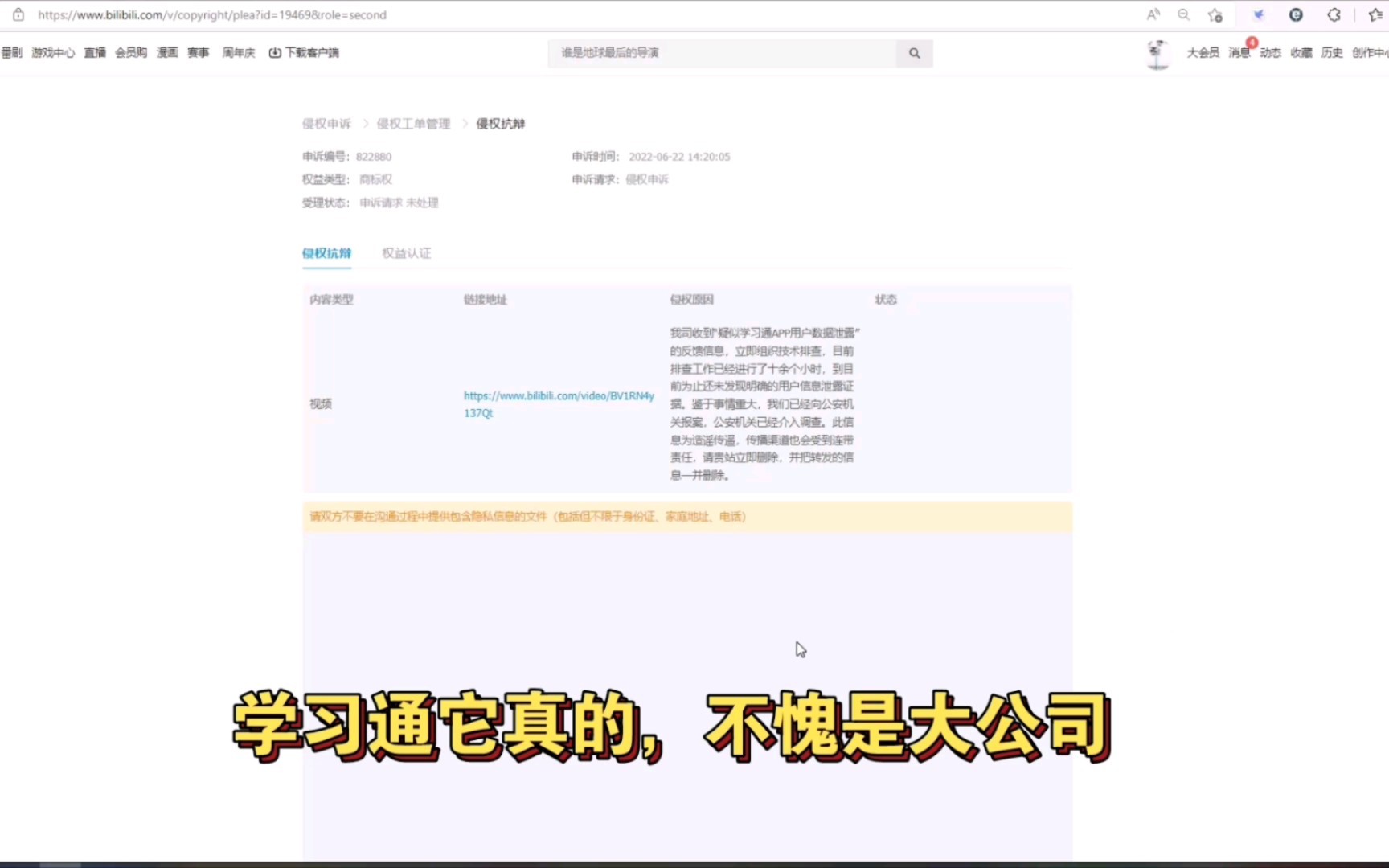Click the 状态 column header
Viewport: 1389px width, 868px height.
(x=886, y=299)
